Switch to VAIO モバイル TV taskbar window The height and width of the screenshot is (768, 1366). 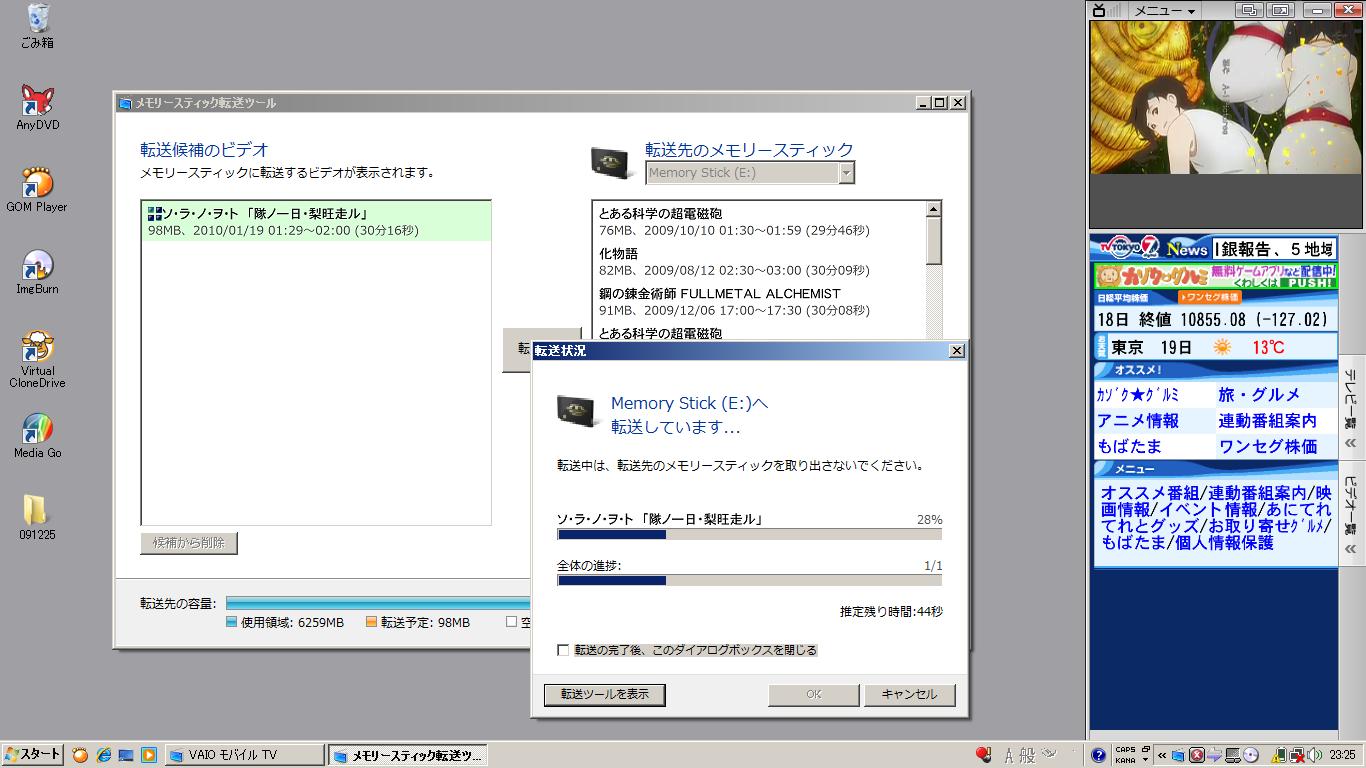coord(244,755)
